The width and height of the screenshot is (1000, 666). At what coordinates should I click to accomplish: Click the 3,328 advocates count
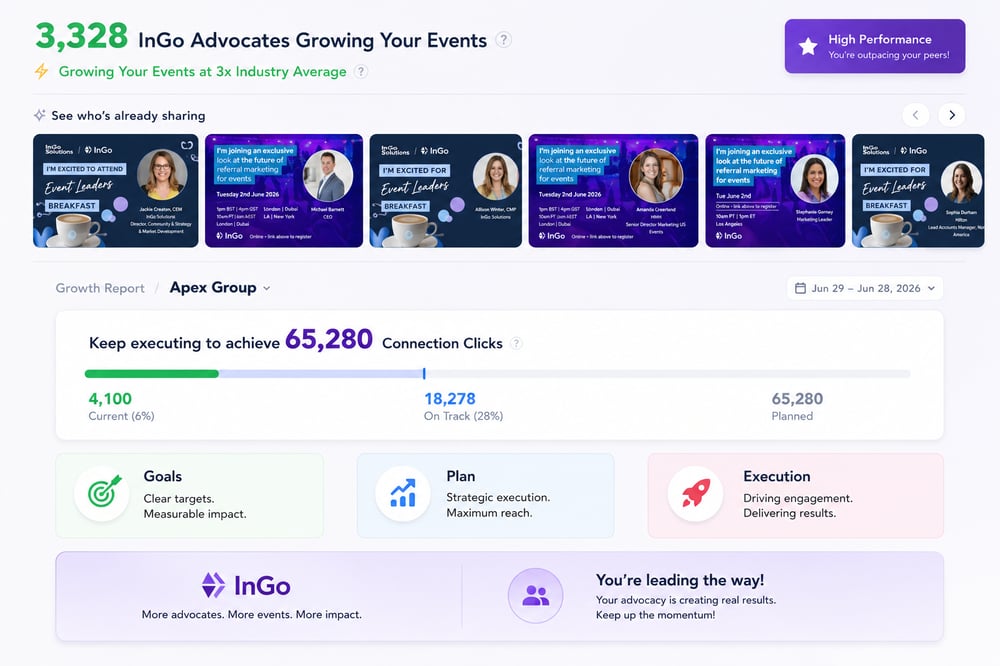(82, 36)
